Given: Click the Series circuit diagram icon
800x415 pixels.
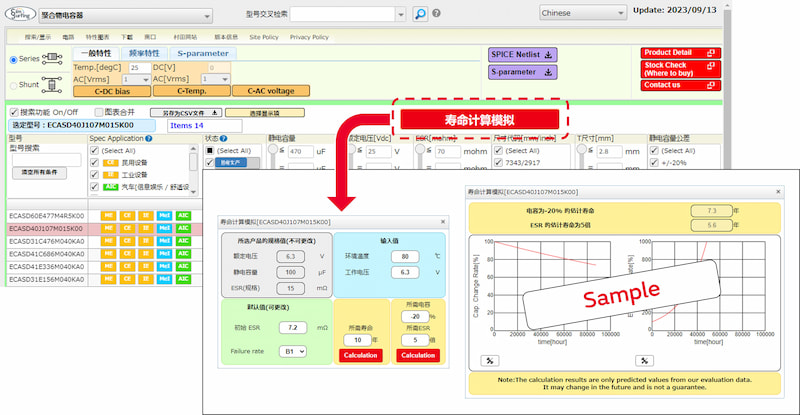Looking at the screenshot, I should pos(54,59).
